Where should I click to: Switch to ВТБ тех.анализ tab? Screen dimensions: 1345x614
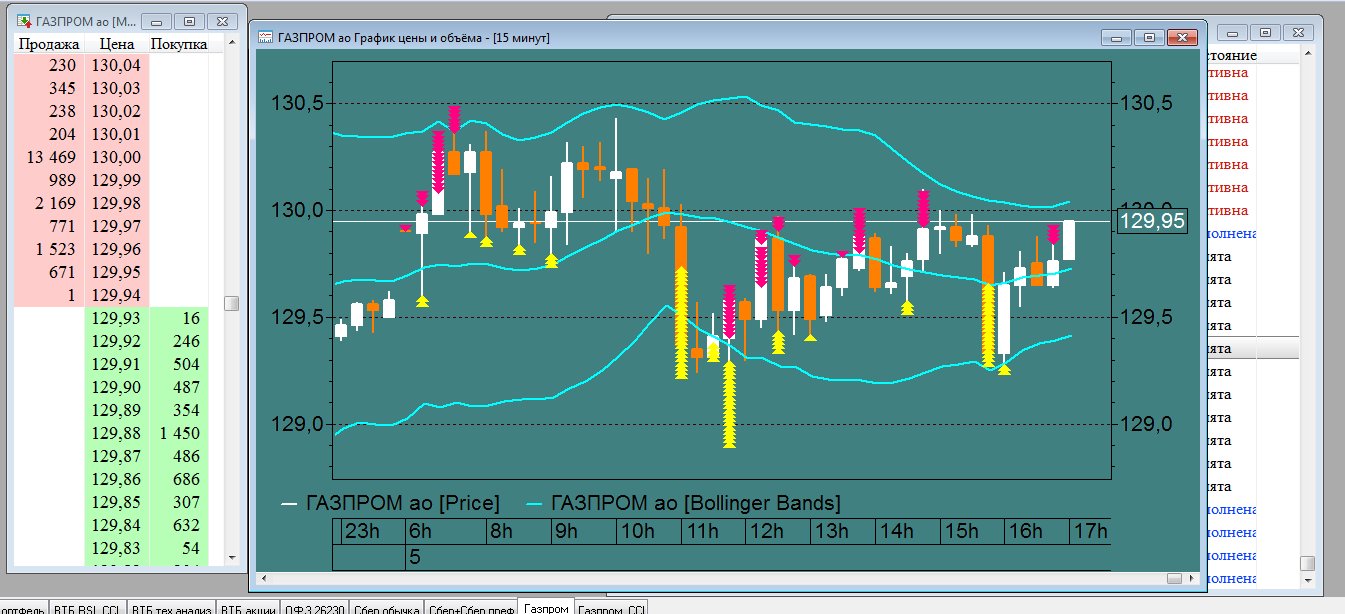[171, 608]
